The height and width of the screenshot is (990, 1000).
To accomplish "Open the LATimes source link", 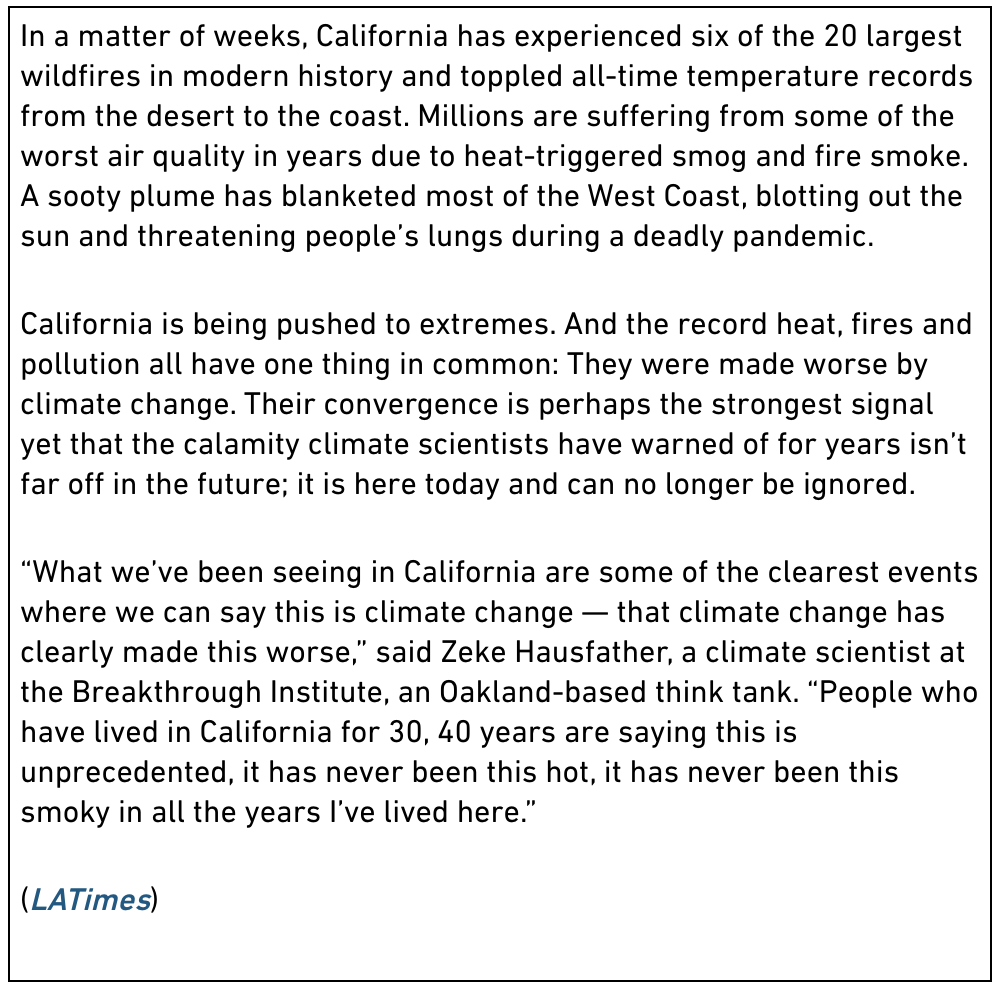I will (91, 899).
